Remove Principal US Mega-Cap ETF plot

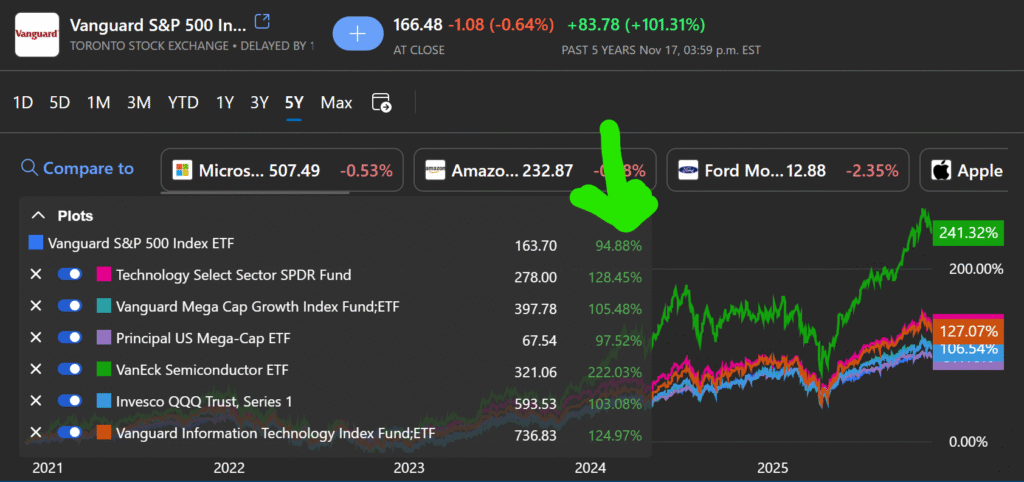pyautogui.click(x=36, y=338)
